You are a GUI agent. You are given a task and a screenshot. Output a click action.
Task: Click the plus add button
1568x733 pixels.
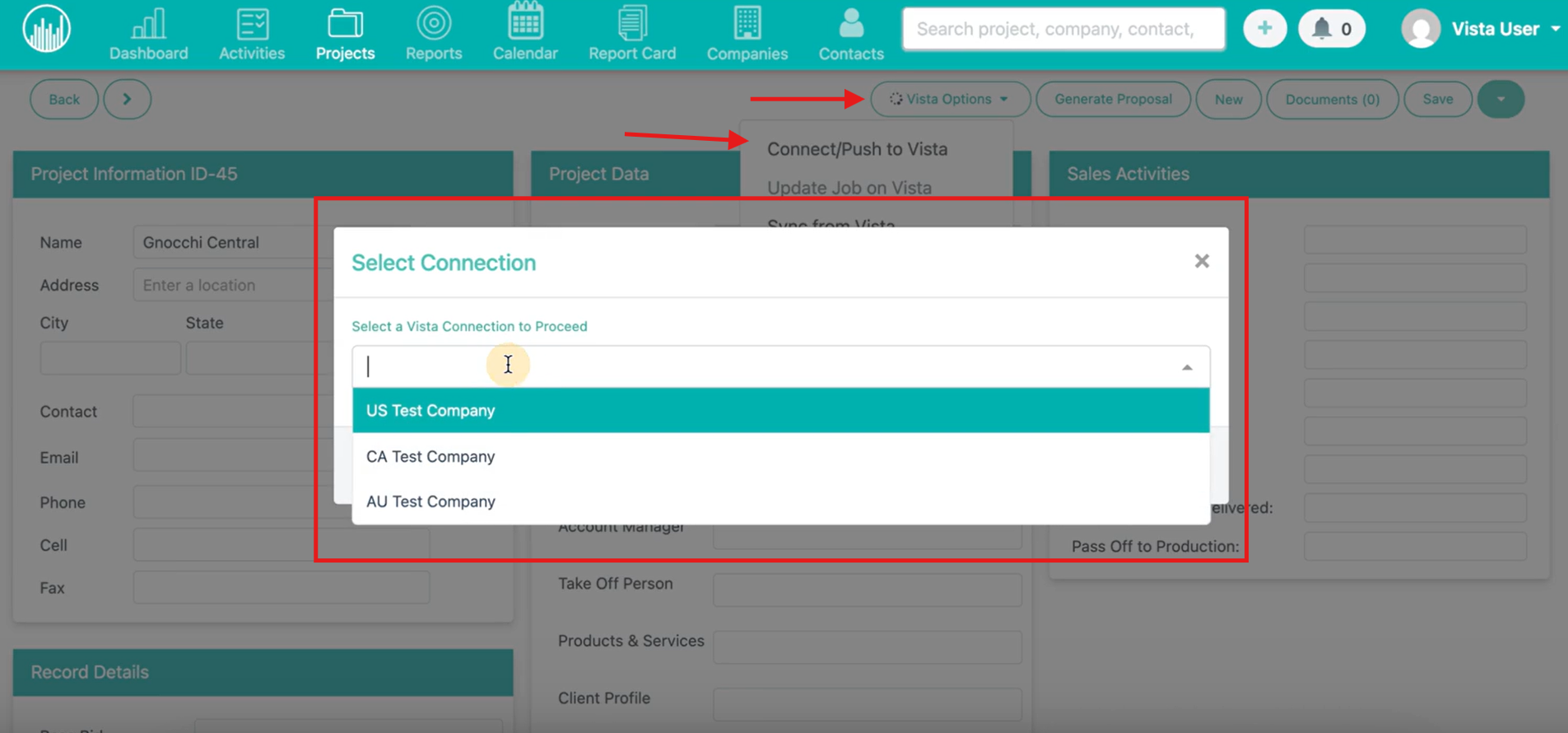point(1265,29)
